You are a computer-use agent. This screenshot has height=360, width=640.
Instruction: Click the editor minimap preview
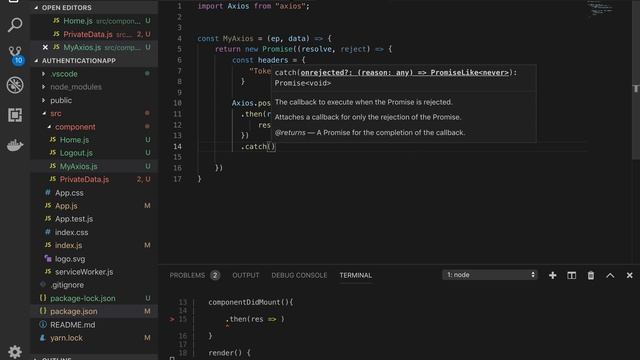click(600, 9)
